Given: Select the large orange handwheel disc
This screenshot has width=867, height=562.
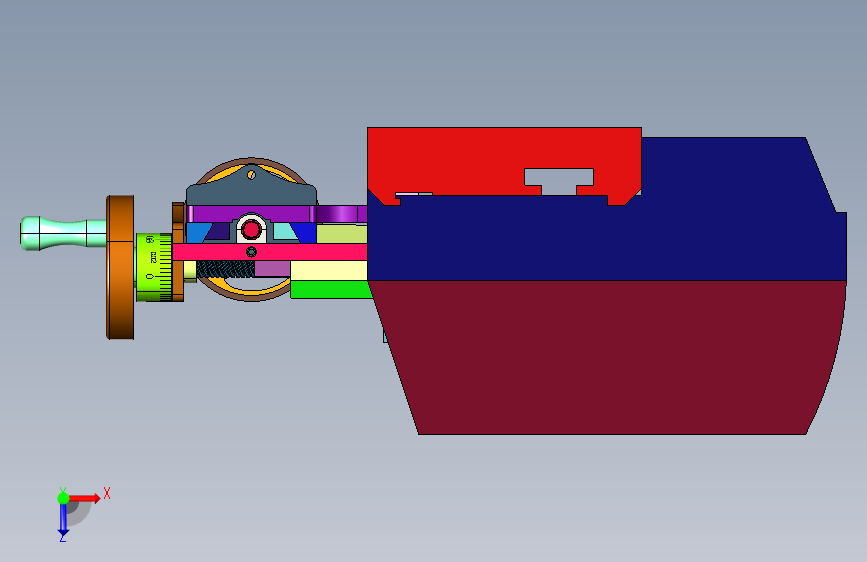Looking at the screenshot, I should (120, 267).
